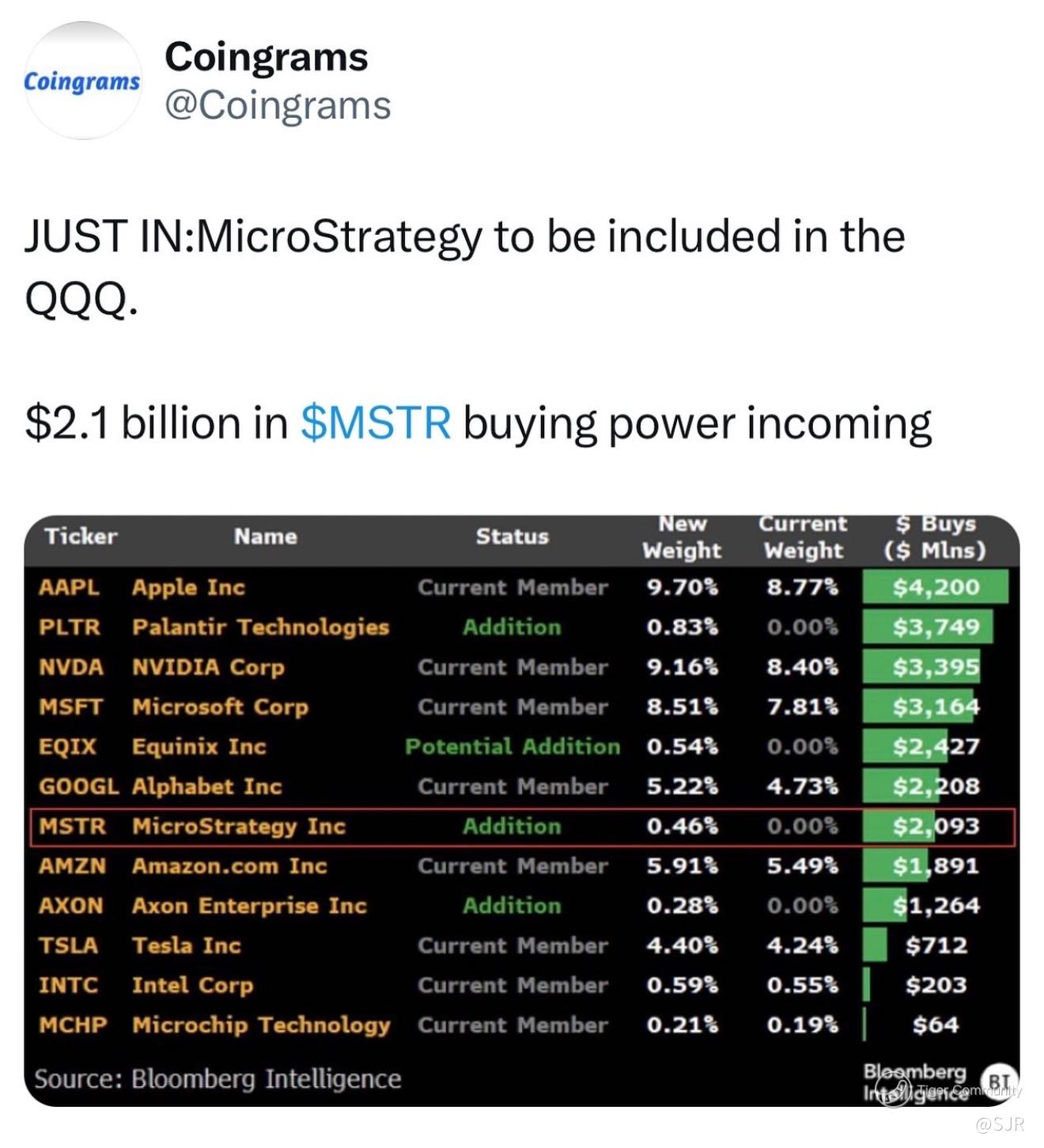1044x1148 pixels.
Task: Click the green $4,200 Apple buys bar
Action: [935, 587]
